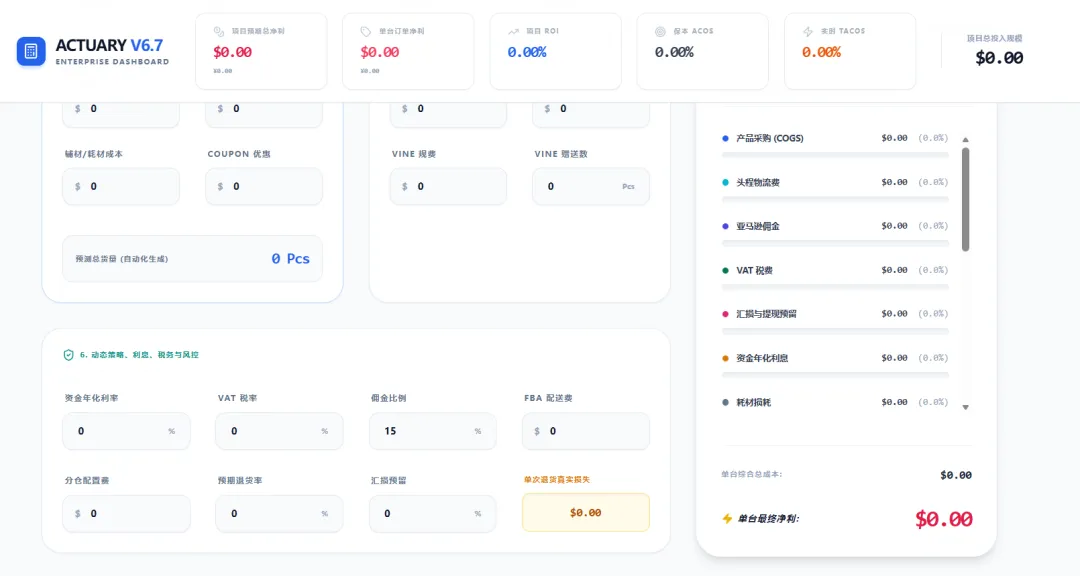1080x576 pixels.
Task: Click the cost breakdown list scrollbar thumb
Action: pyautogui.click(x=966, y=200)
